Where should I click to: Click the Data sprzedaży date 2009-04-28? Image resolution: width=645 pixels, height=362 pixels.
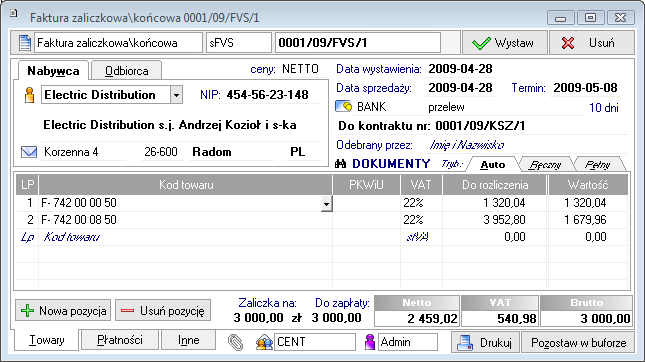(x=460, y=88)
